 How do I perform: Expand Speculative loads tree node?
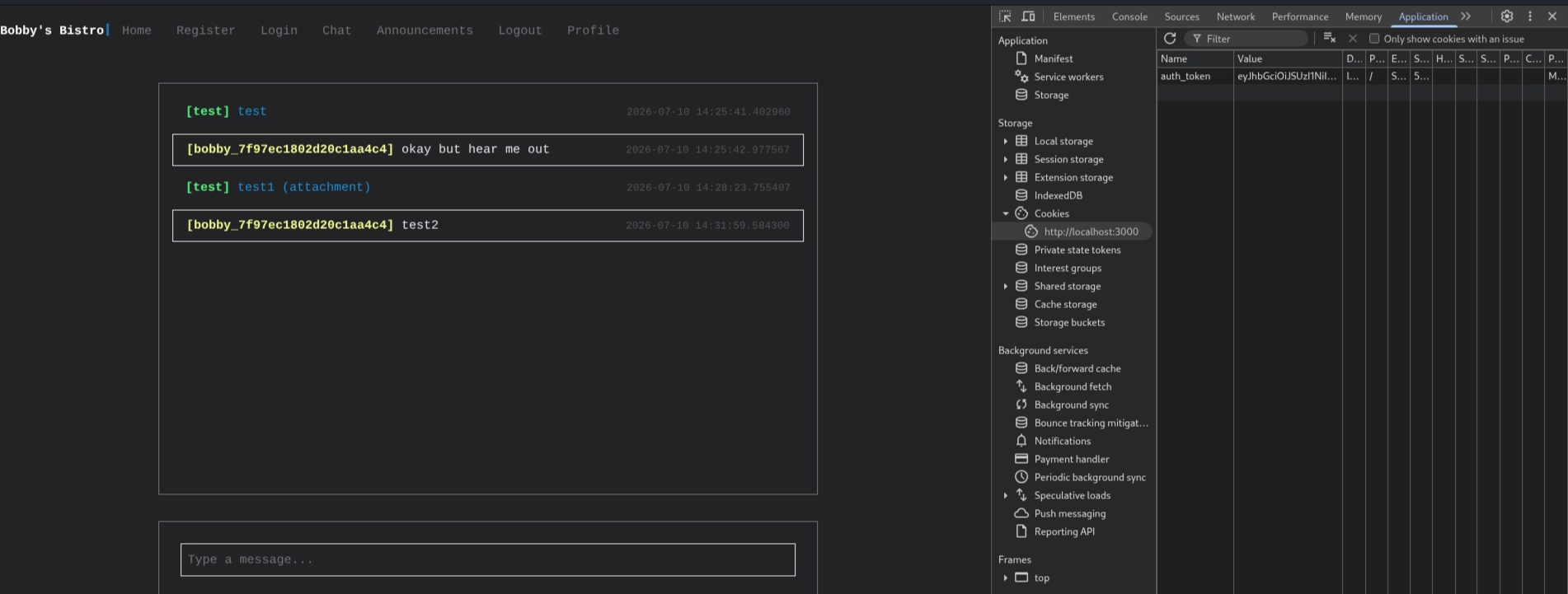click(x=1005, y=495)
